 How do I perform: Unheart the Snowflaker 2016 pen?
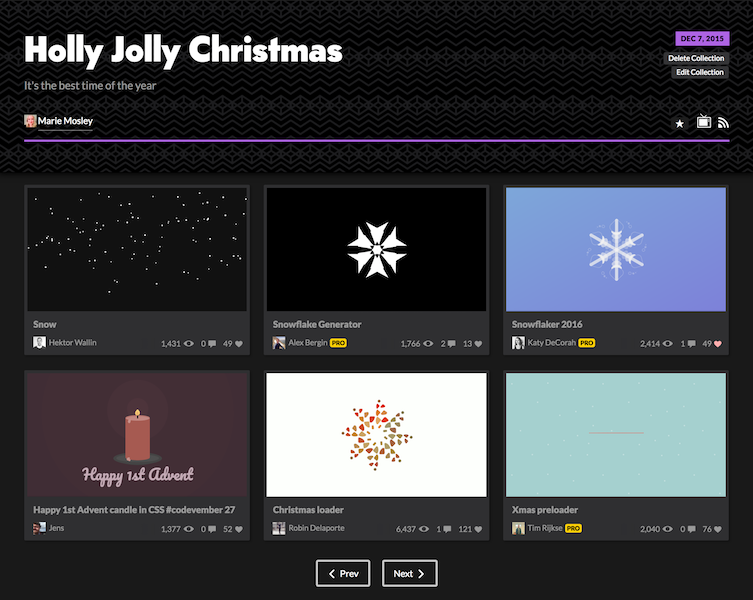(x=717, y=343)
